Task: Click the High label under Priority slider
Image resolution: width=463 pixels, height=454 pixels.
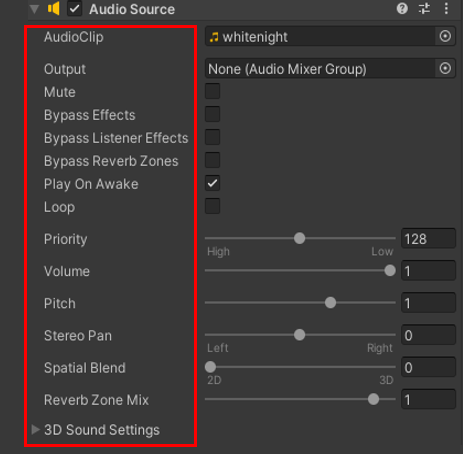Action: (218, 252)
